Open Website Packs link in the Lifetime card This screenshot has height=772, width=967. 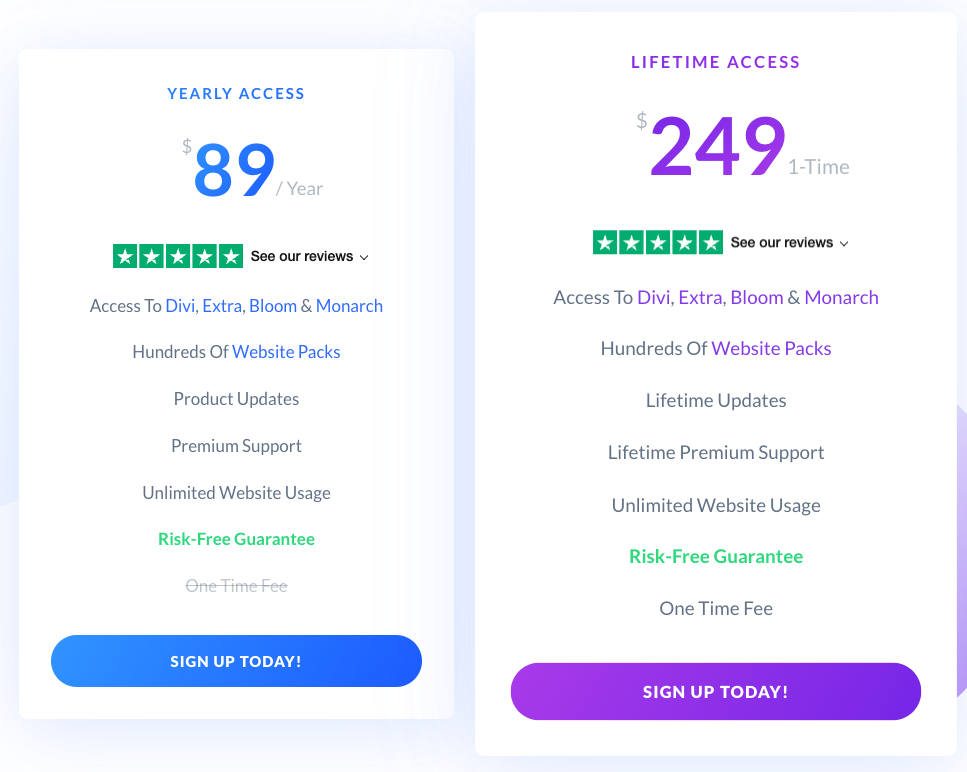[x=771, y=348]
